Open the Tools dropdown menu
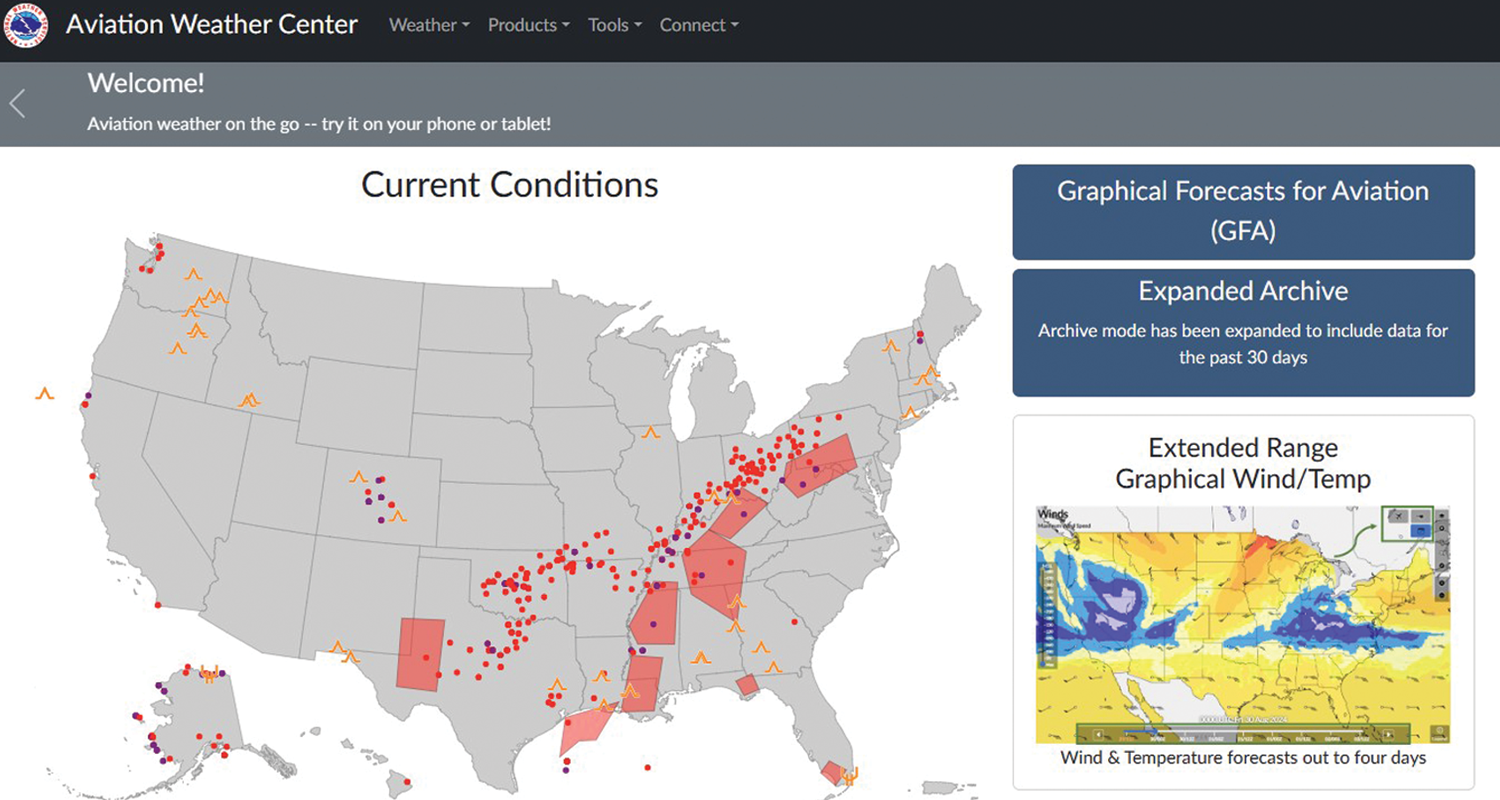This screenshot has height=800, width=1500. (x=615, y=25)
